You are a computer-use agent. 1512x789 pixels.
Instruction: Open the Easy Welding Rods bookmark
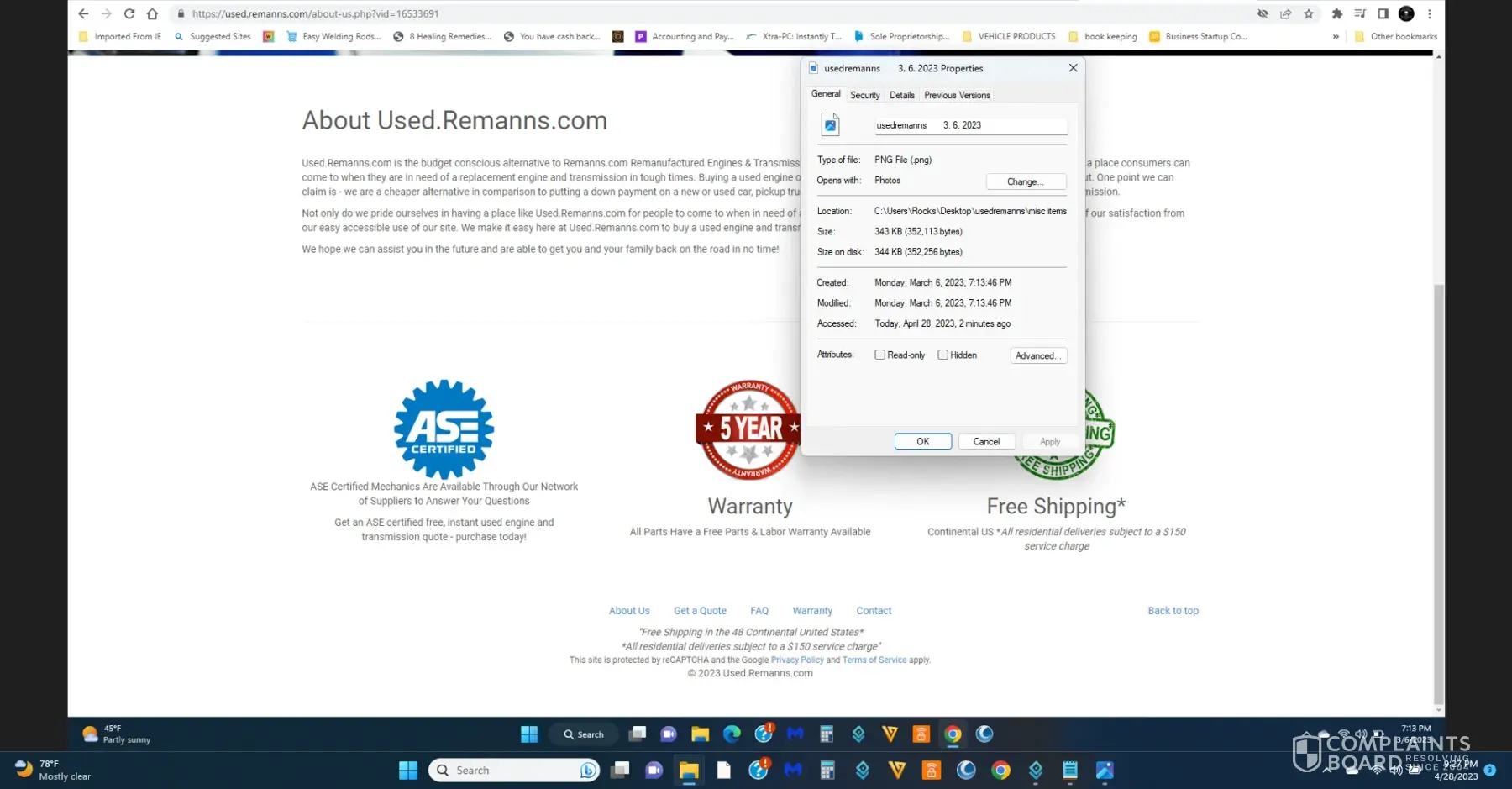coord(333,36)
